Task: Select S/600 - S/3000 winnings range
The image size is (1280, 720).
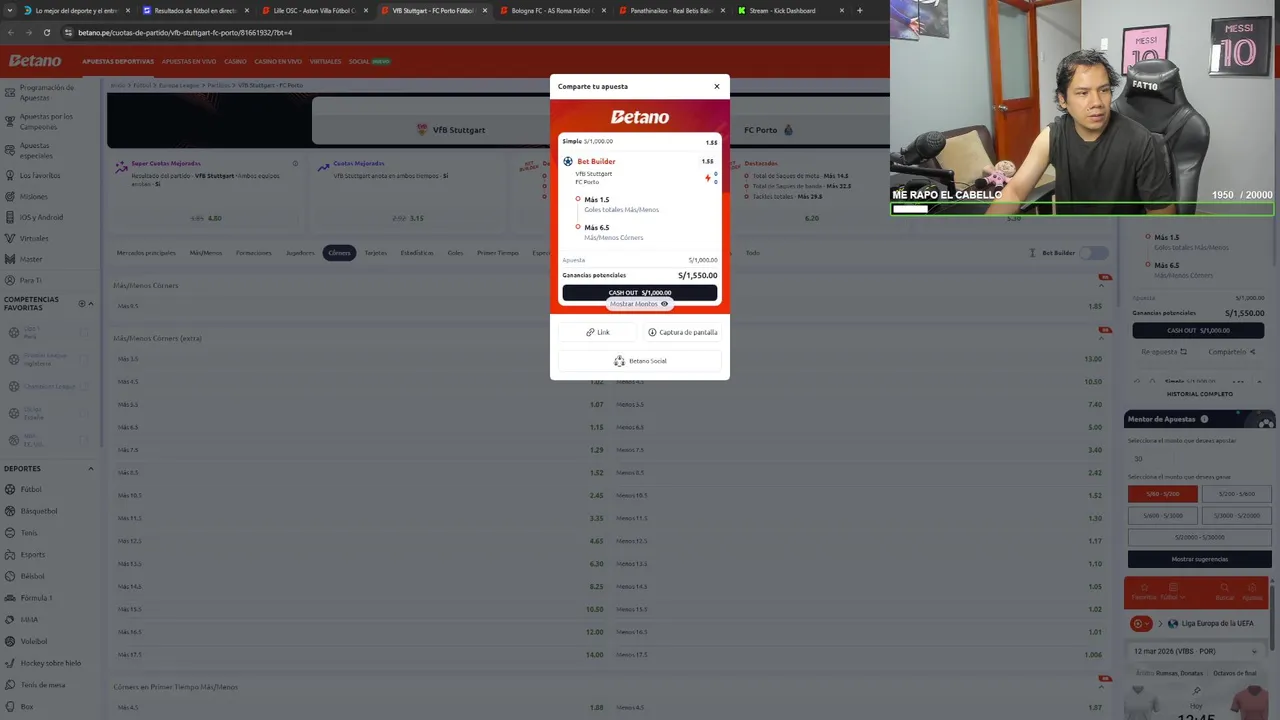Action: (1162, 515)
